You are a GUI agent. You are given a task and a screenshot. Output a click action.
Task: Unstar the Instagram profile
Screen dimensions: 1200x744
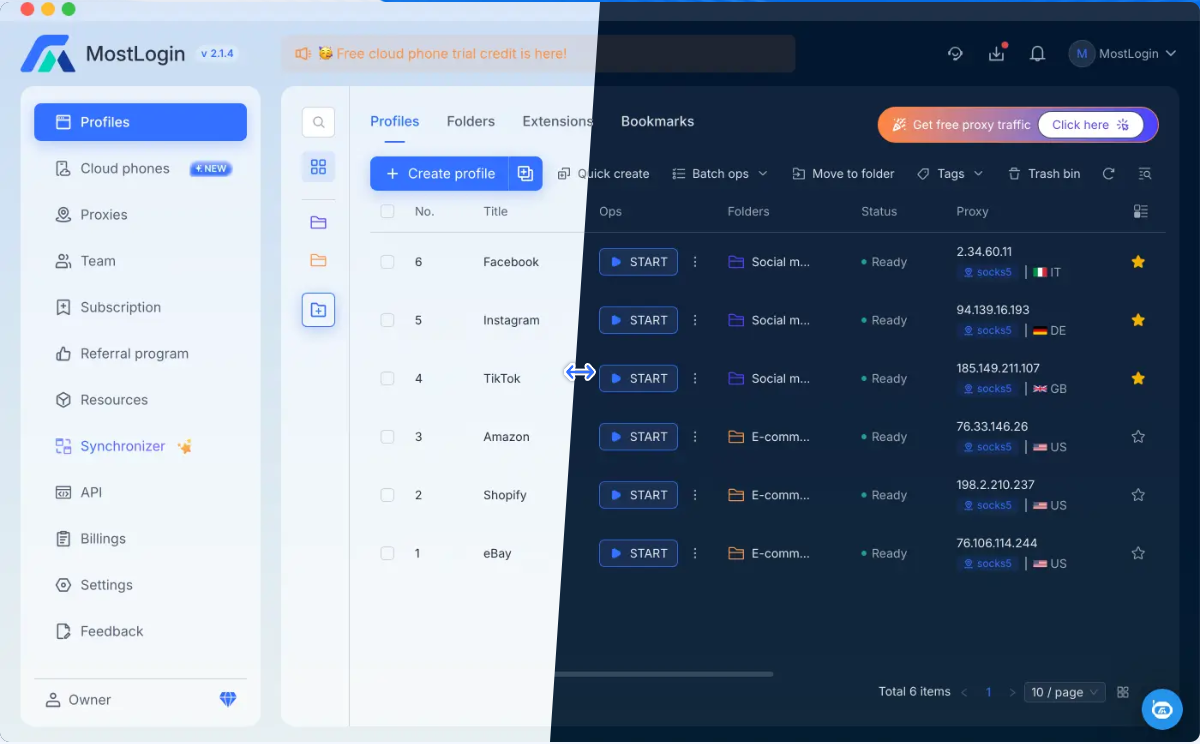tap(1138, 320)
